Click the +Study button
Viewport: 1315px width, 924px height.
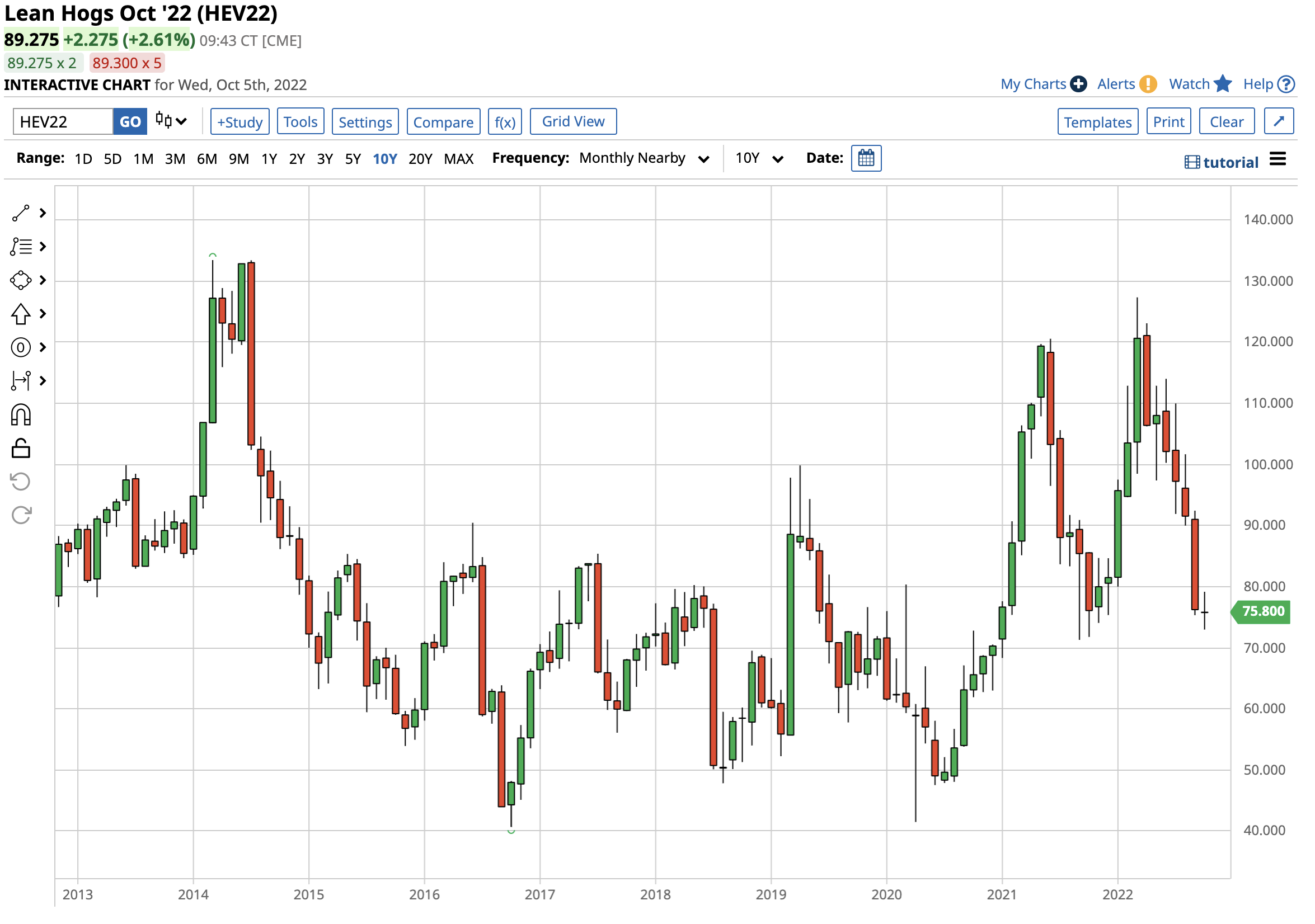coord(240,122)
